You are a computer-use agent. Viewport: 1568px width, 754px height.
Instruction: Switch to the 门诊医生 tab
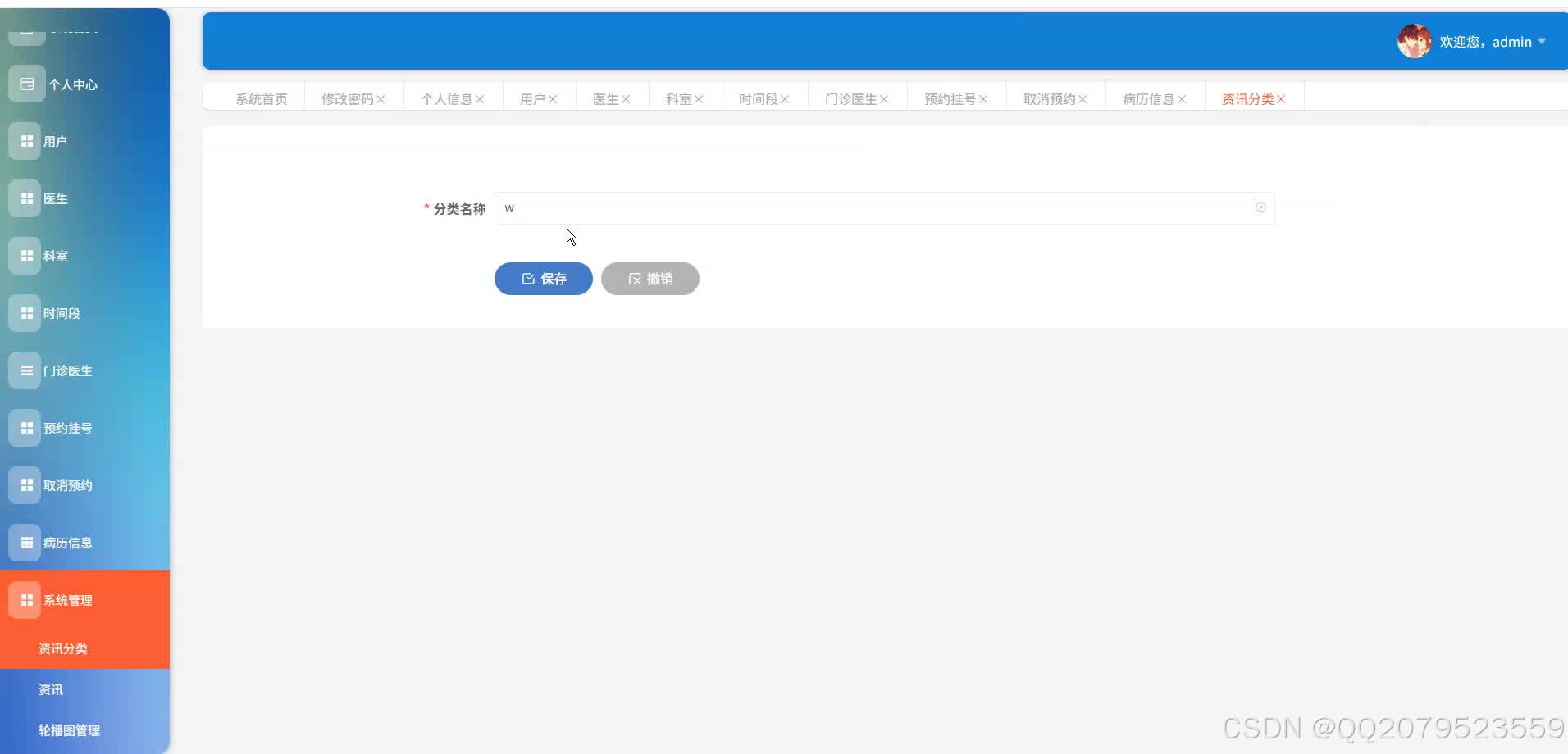(x=850, y=99)
